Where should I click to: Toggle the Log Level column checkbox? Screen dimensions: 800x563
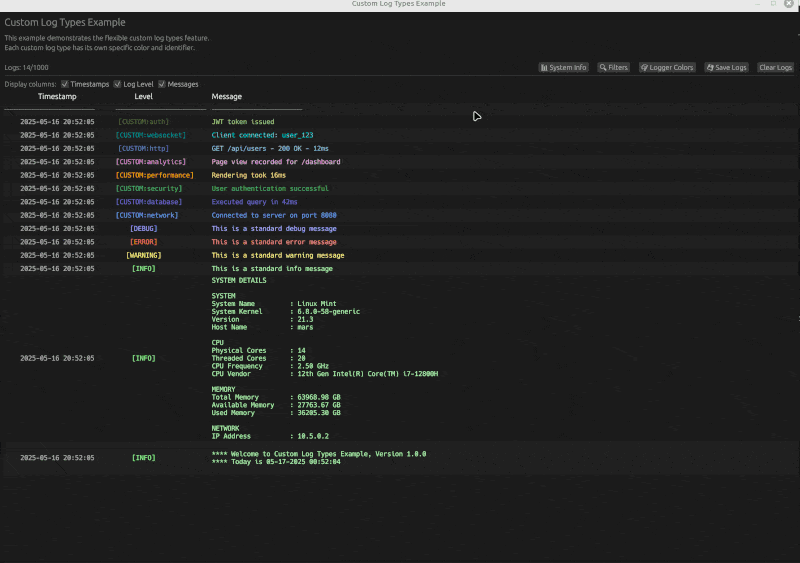click(x=117, y=85)
